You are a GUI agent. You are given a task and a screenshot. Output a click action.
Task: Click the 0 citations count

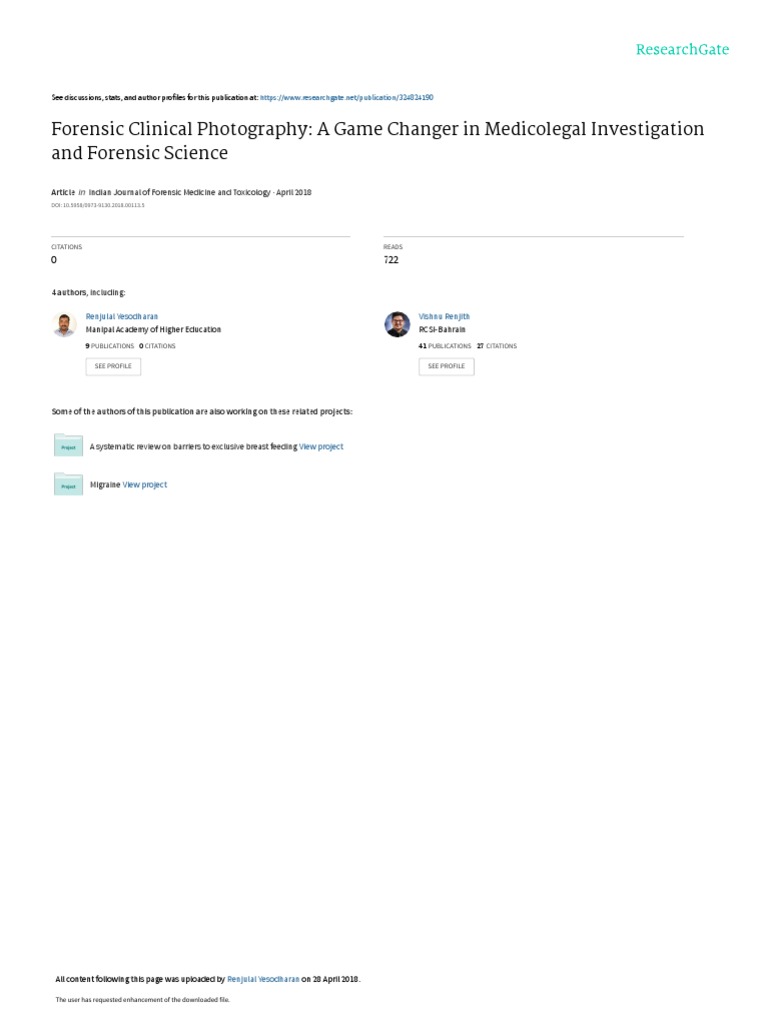pyautogui.click(x=54, y=260)
